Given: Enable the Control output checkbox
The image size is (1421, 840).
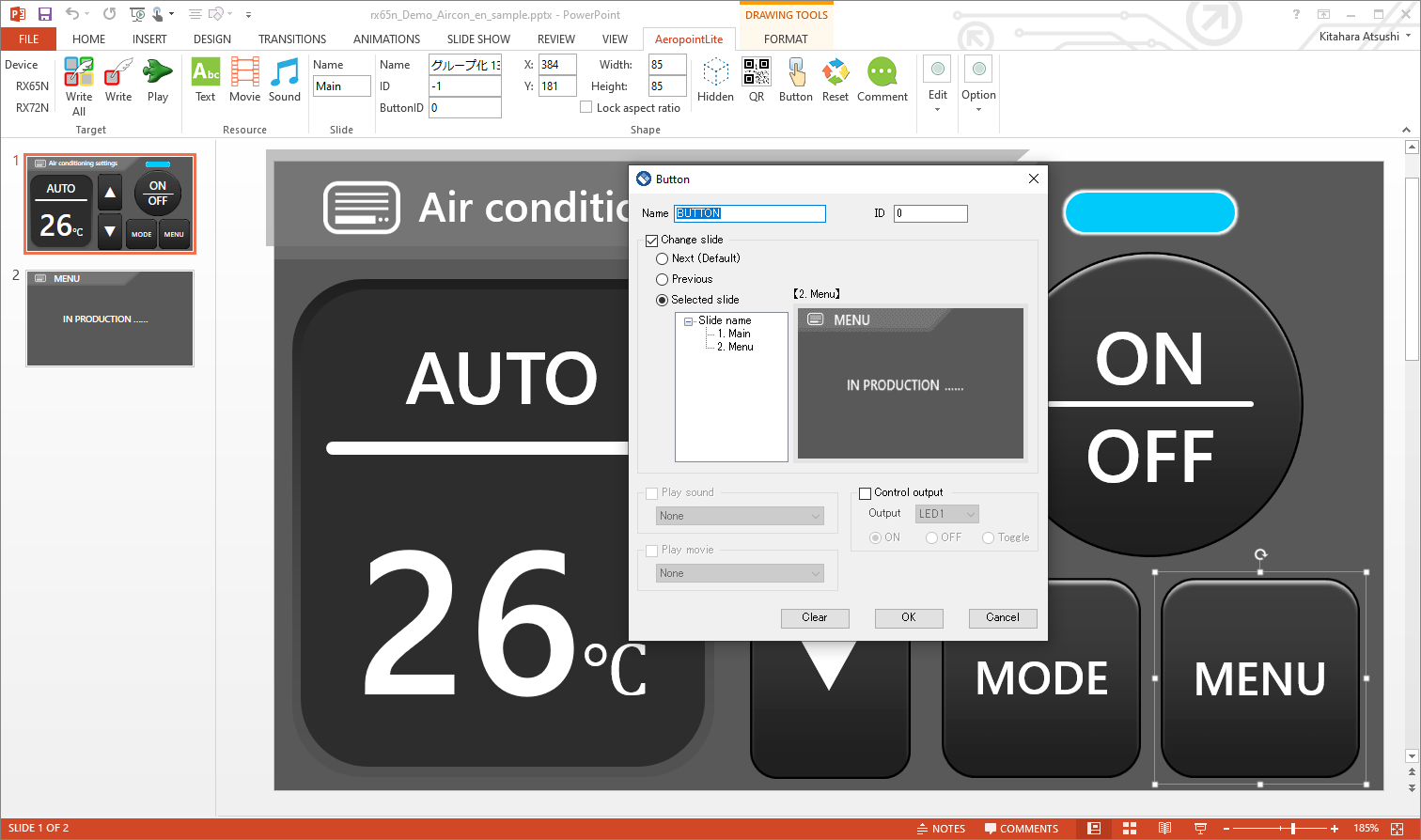Looking at the screenshot, I should tap(866, 493).
